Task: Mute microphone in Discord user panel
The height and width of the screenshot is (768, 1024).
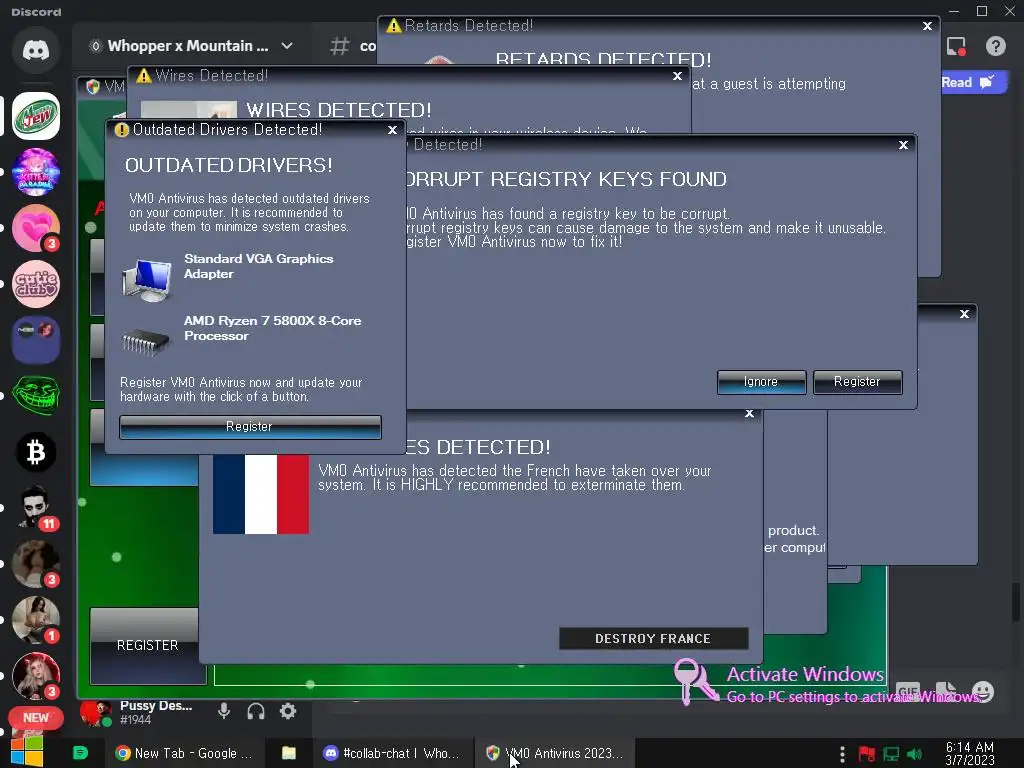Action: 224,711
